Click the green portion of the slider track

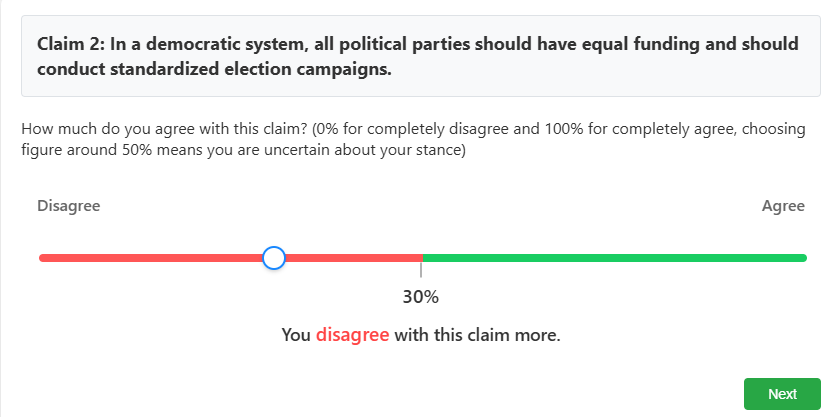614,258
